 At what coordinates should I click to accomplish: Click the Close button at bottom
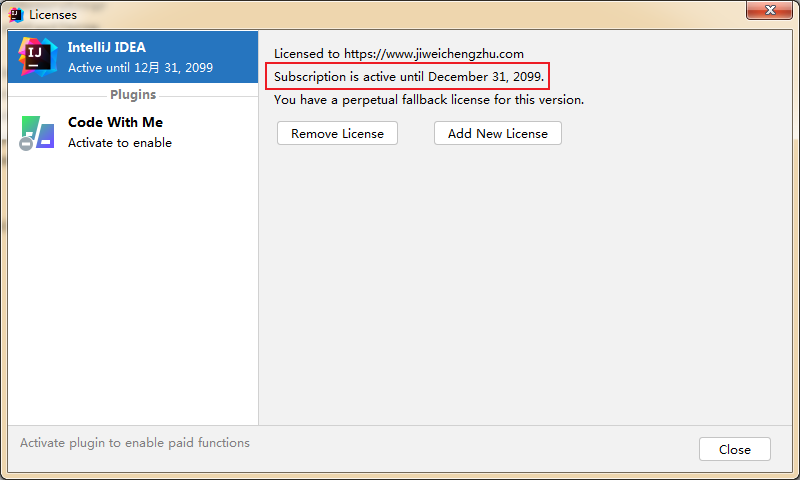click(x=734, y=449)
